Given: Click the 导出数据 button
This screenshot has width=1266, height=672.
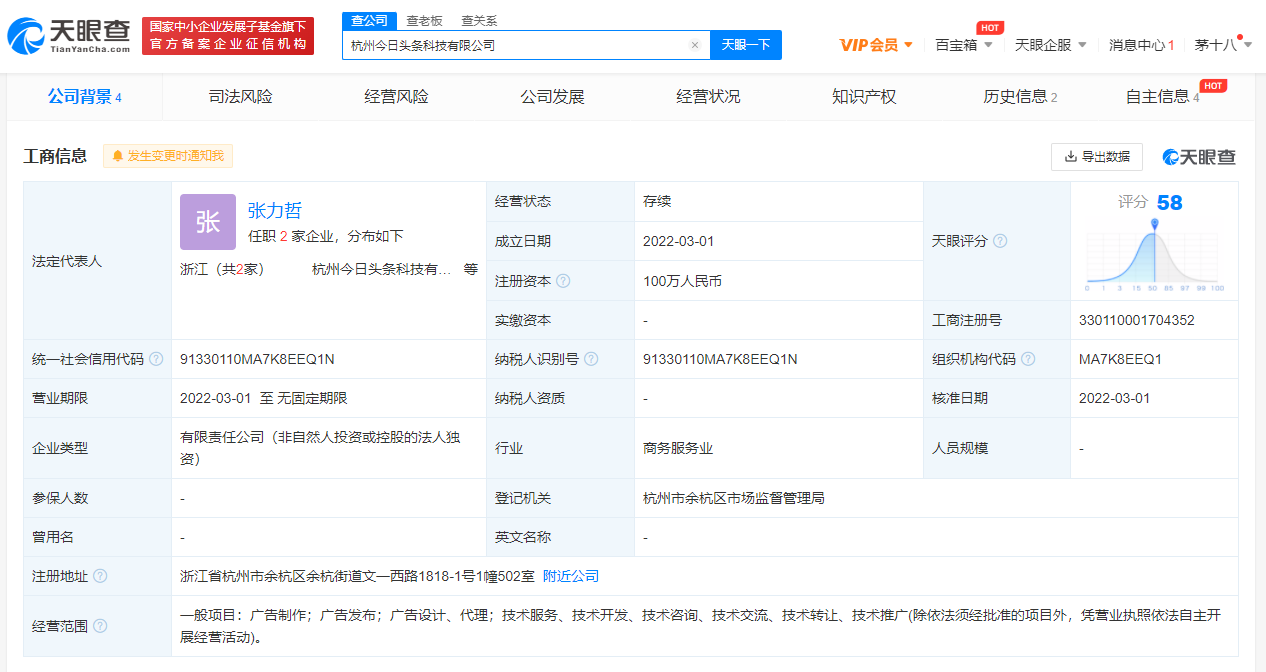Looking at the screenshot, I should [1096, 157].
